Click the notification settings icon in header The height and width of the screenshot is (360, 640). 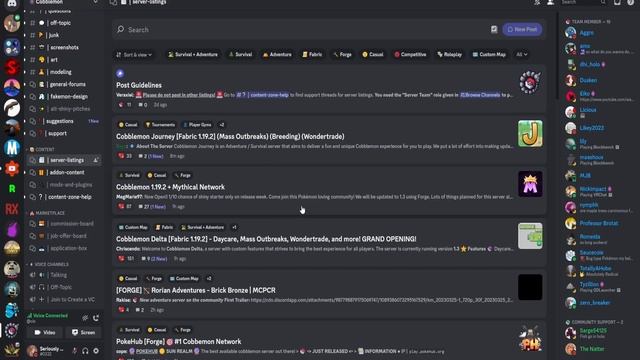537,2
